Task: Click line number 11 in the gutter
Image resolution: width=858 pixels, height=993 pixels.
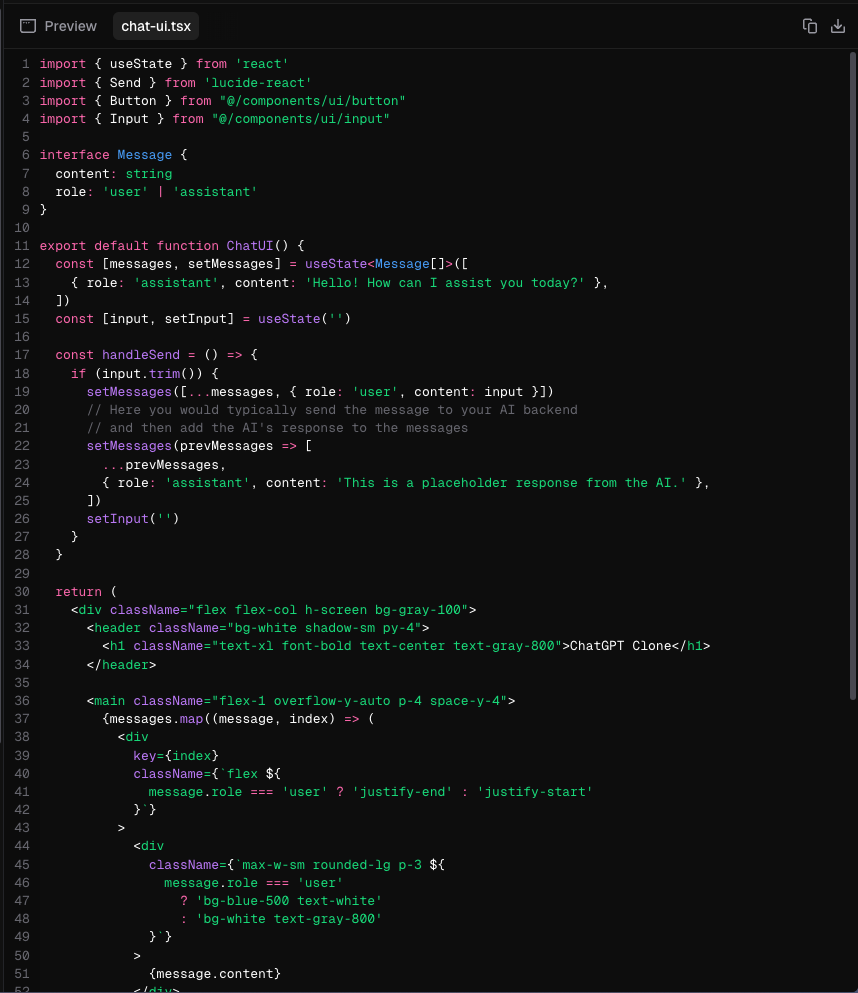Action: (22, 246)
